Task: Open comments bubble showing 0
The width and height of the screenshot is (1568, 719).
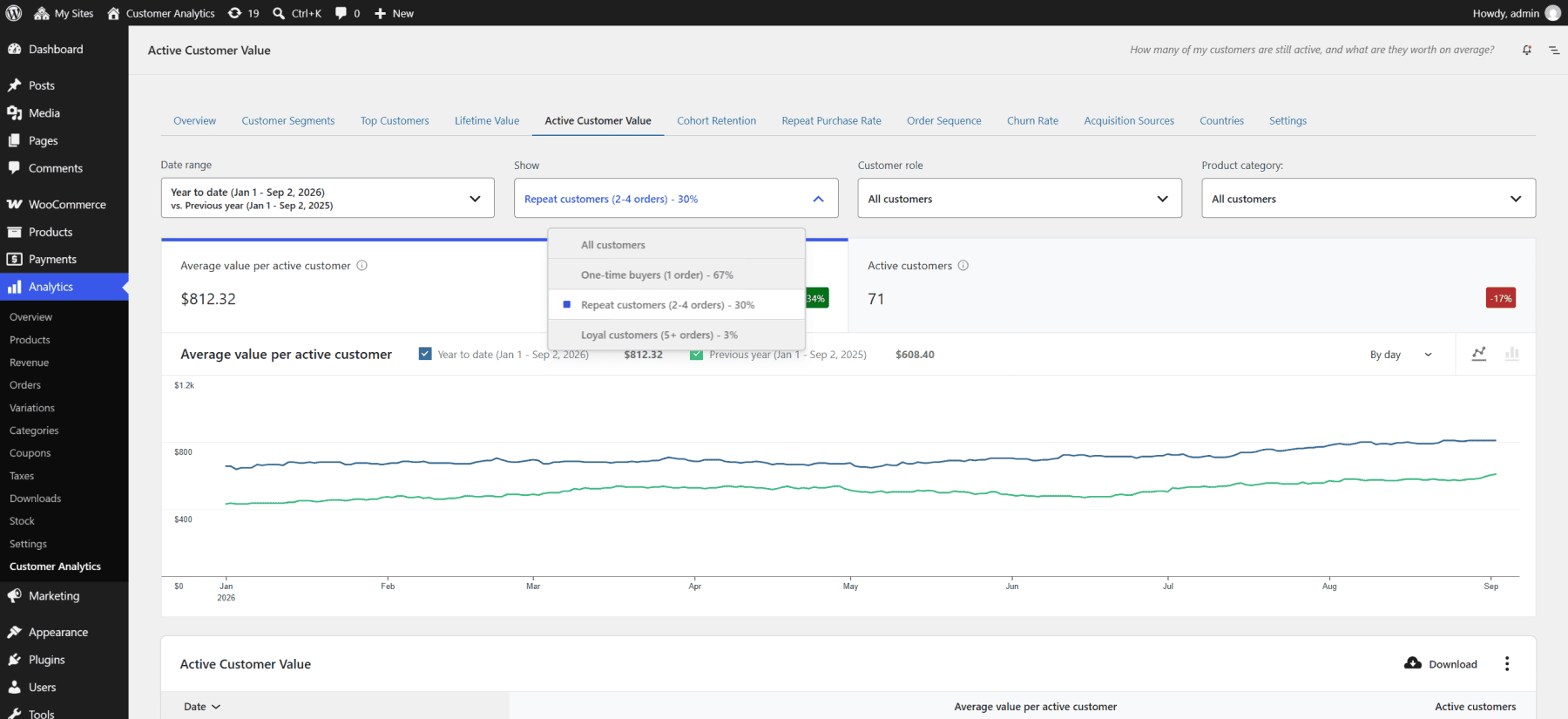Action: click(x=348, y=13)
